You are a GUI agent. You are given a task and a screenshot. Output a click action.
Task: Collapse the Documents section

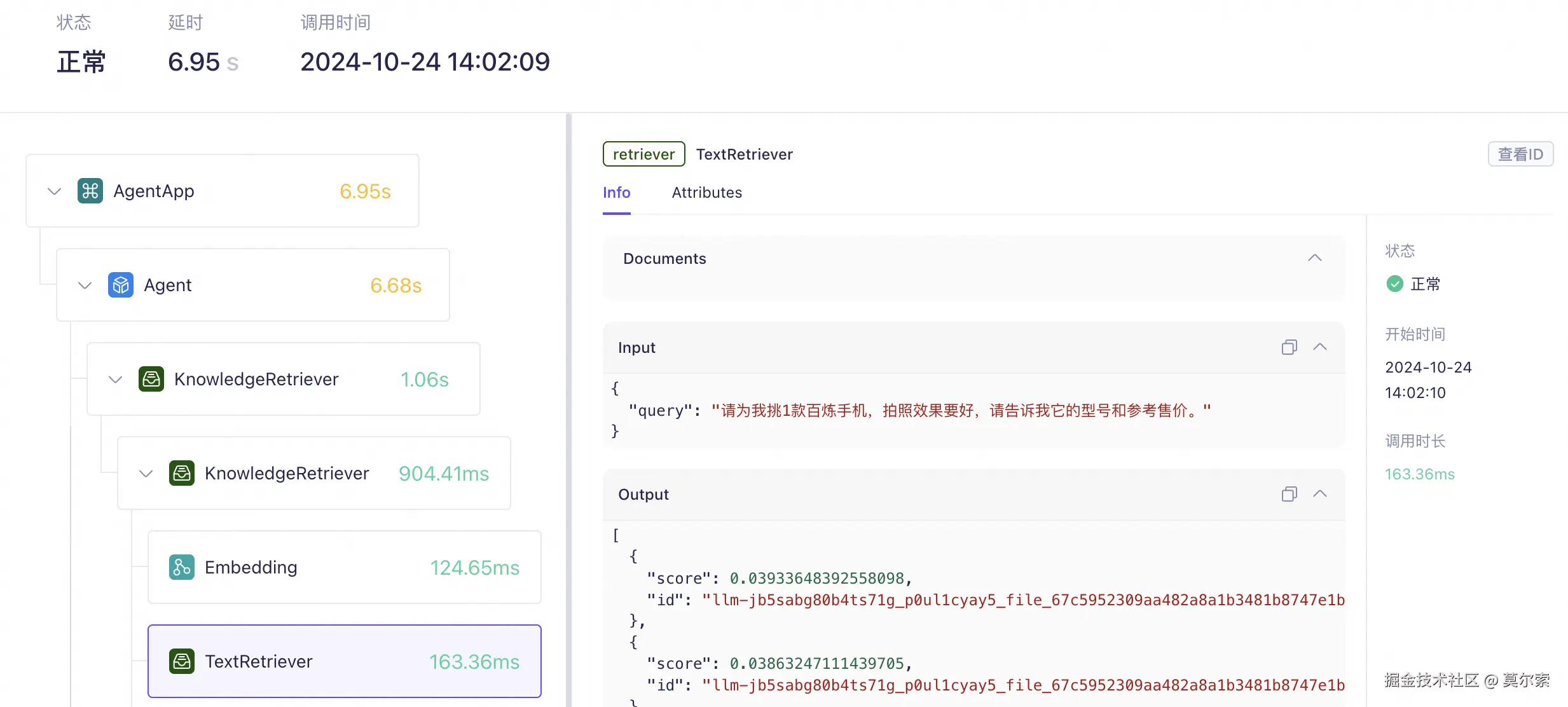(x=1314, y=258)
